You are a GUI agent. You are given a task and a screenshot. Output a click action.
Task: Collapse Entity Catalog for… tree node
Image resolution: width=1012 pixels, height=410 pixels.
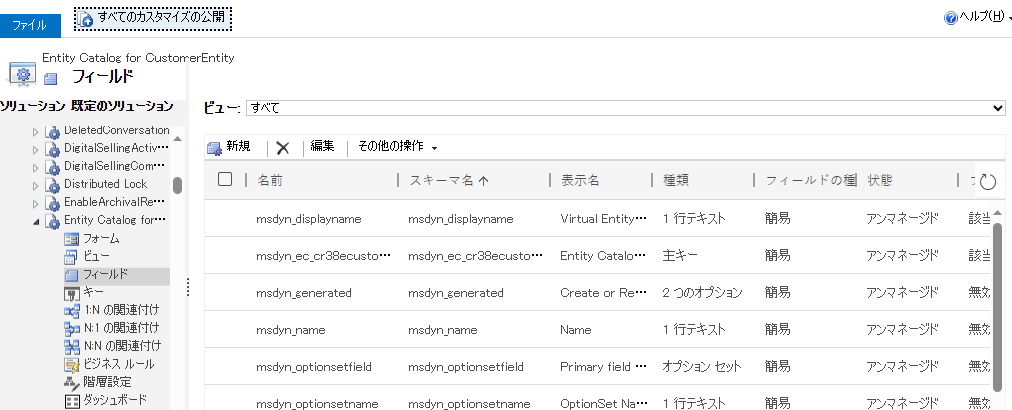coord(35,221)
